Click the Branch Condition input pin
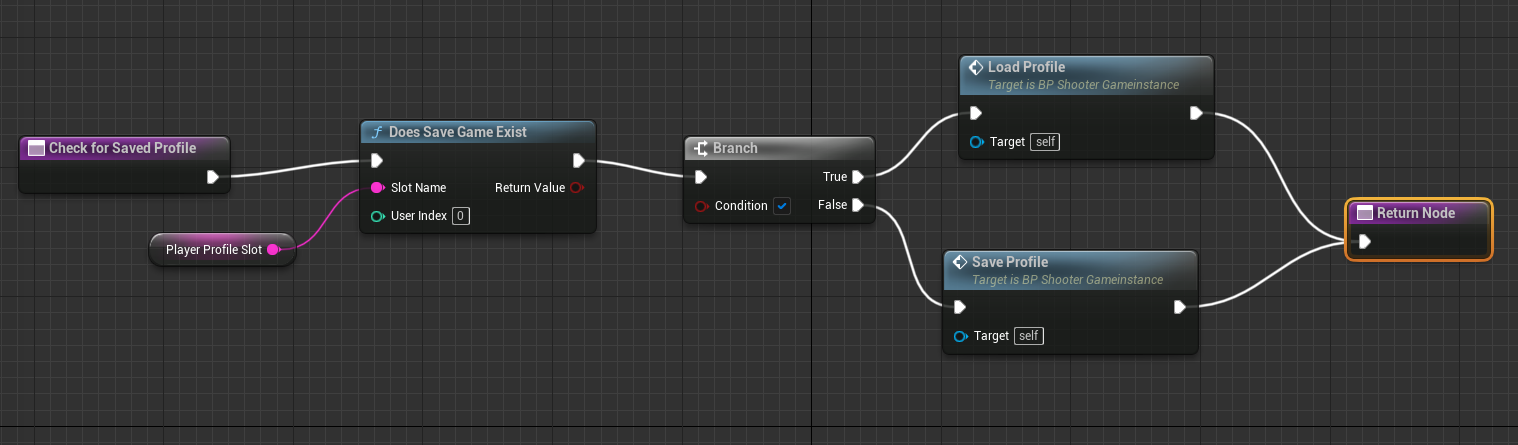The image size is (1518, 445). [x=701, y=206]
